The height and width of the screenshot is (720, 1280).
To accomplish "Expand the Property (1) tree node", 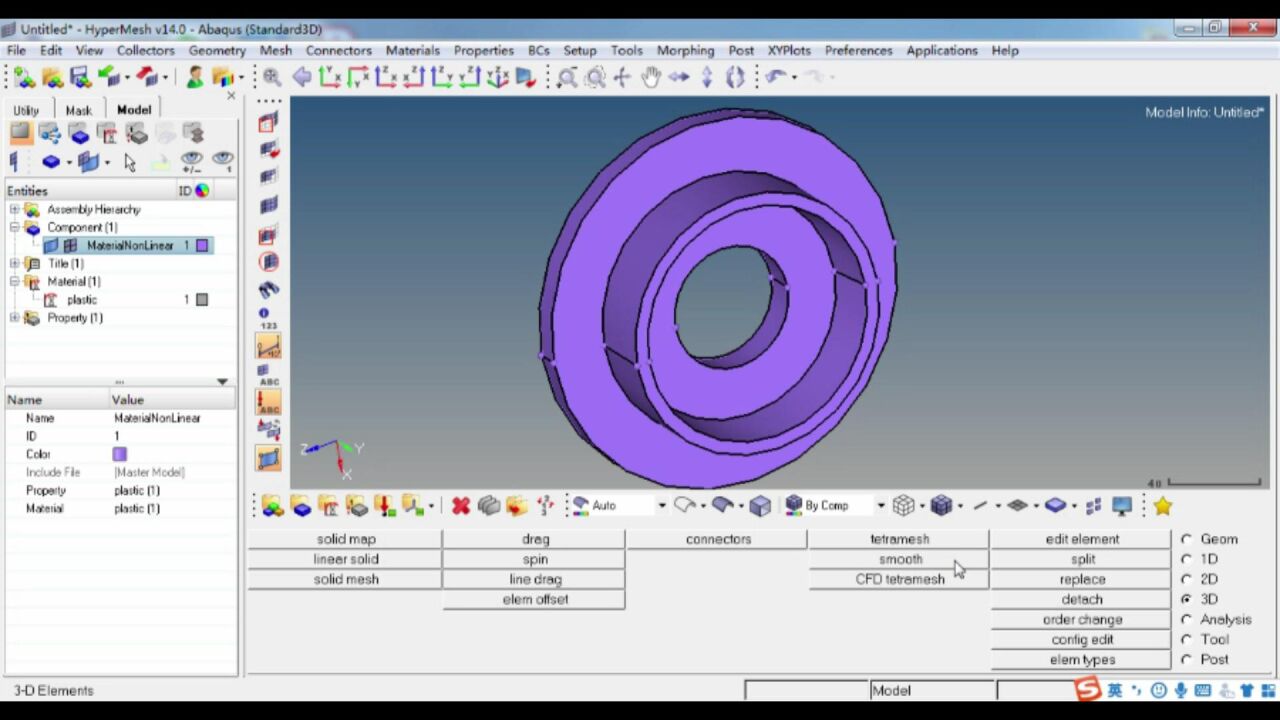I will (x=14, y=318).
